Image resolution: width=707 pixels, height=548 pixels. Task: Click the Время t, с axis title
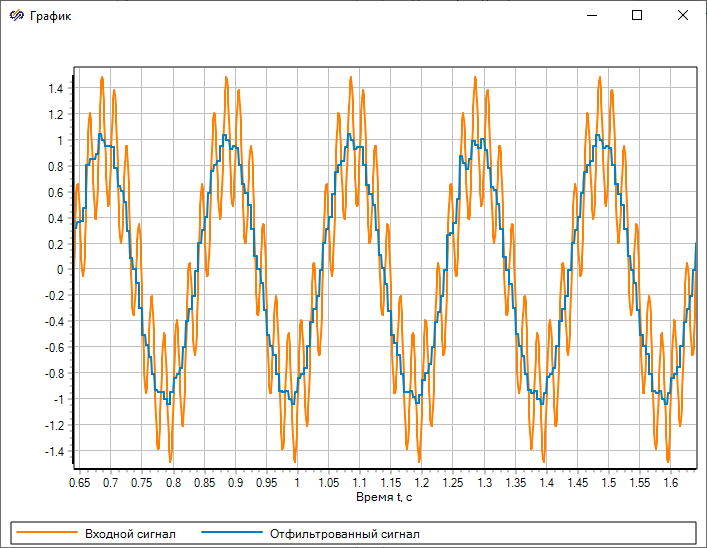tap(384, 496)
